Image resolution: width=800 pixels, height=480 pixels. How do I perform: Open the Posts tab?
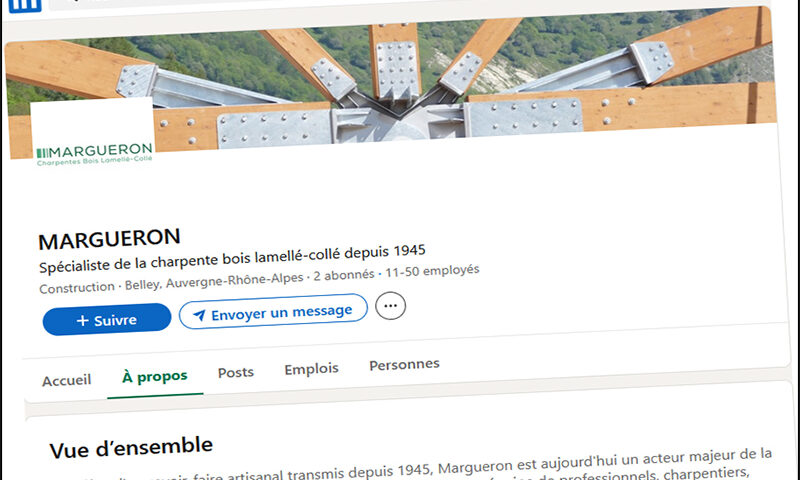(x=236, y=372)
